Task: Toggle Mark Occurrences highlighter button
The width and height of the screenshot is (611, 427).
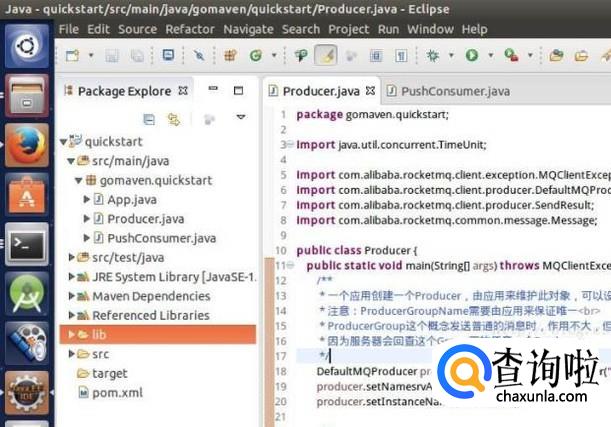Action: coord(326,55)
